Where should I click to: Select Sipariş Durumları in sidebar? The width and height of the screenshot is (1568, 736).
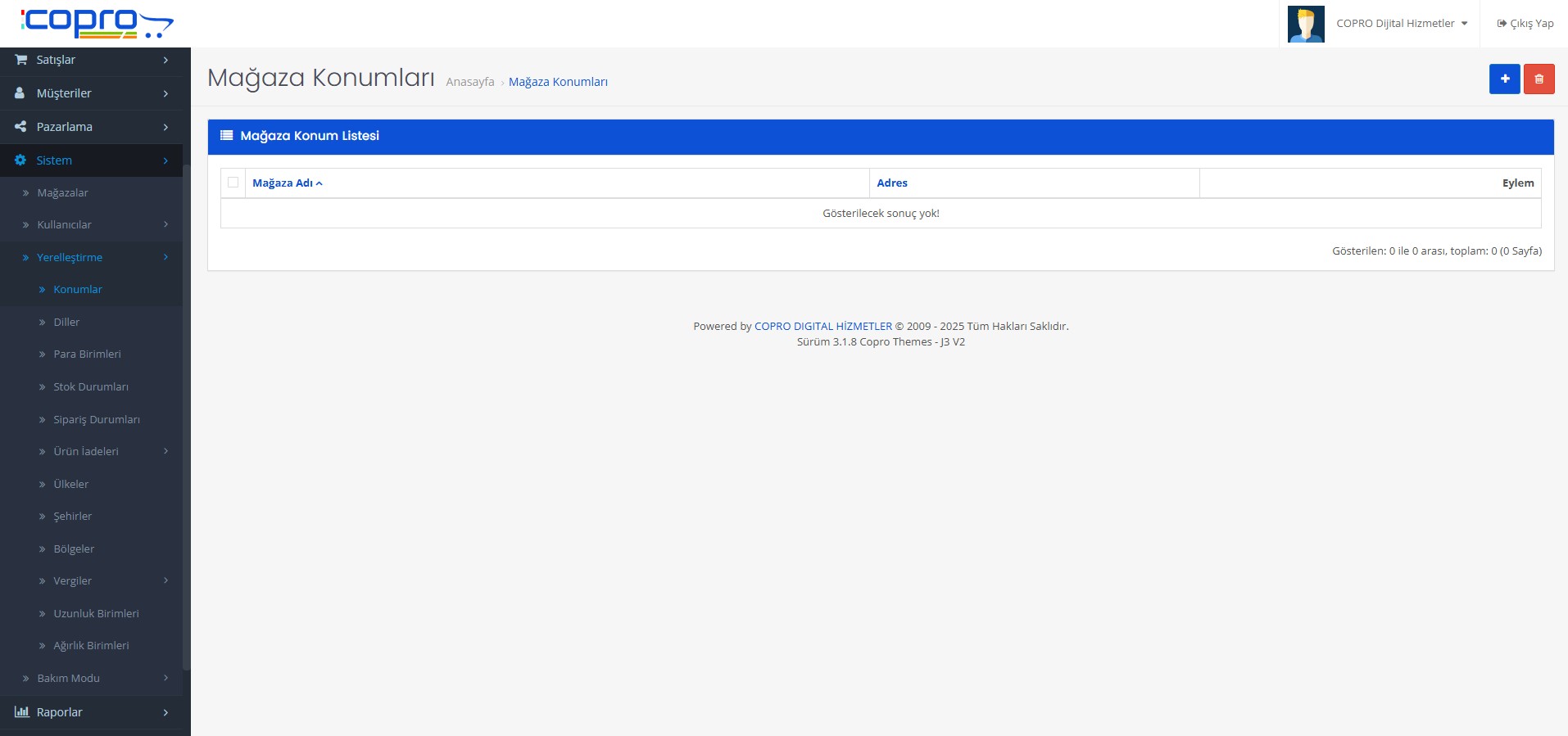click(x=97, y=419)
